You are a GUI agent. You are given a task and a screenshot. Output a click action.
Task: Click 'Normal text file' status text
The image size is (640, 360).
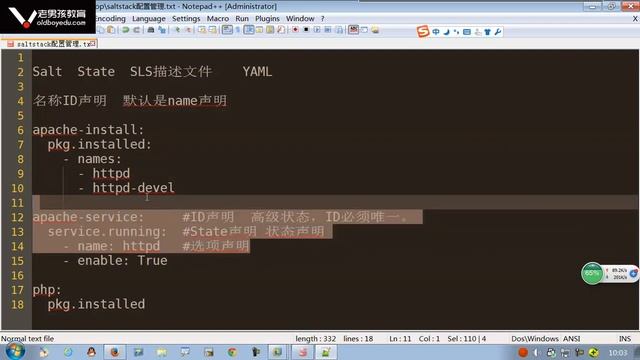coord(27,339)
